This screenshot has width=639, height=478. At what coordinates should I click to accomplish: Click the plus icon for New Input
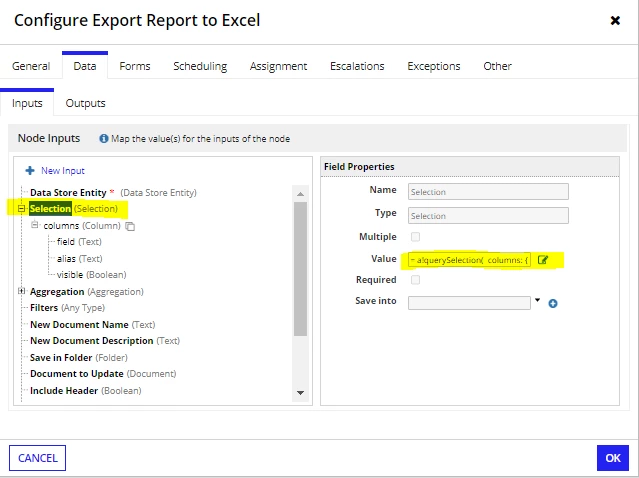point(30,170)
